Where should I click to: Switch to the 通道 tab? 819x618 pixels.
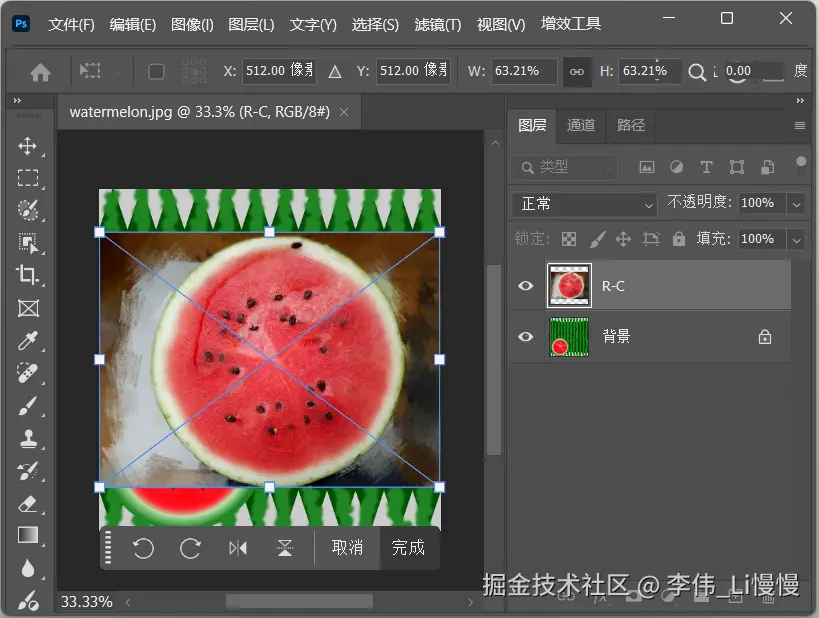click(580, 126)
